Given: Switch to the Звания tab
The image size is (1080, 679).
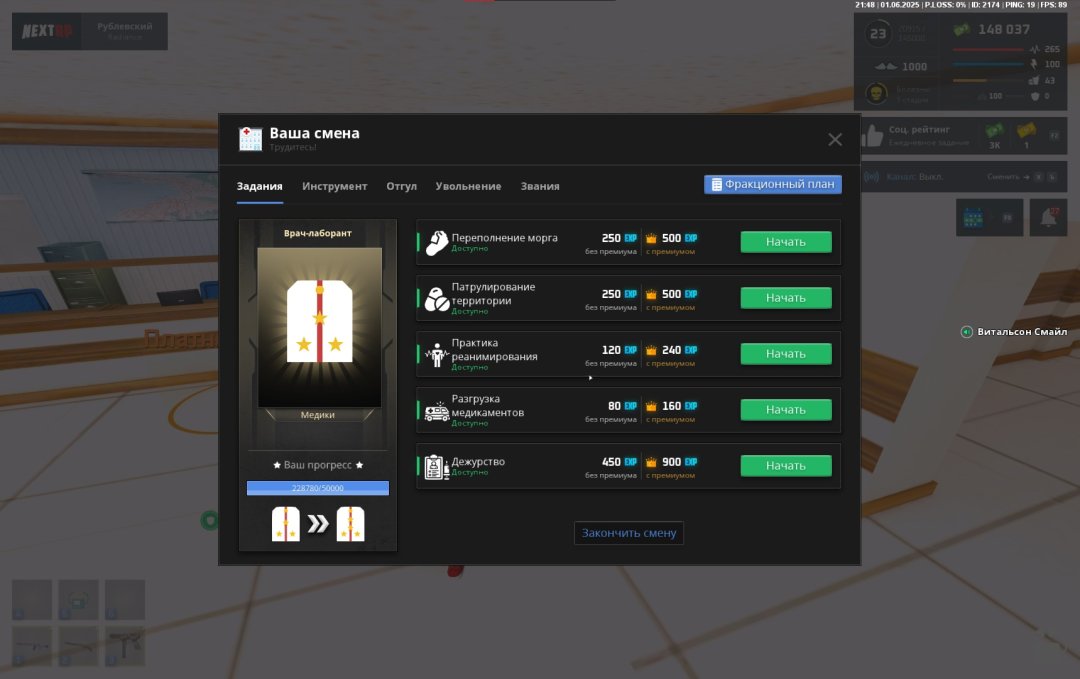Looking at the screenshot, I should 540,186.
